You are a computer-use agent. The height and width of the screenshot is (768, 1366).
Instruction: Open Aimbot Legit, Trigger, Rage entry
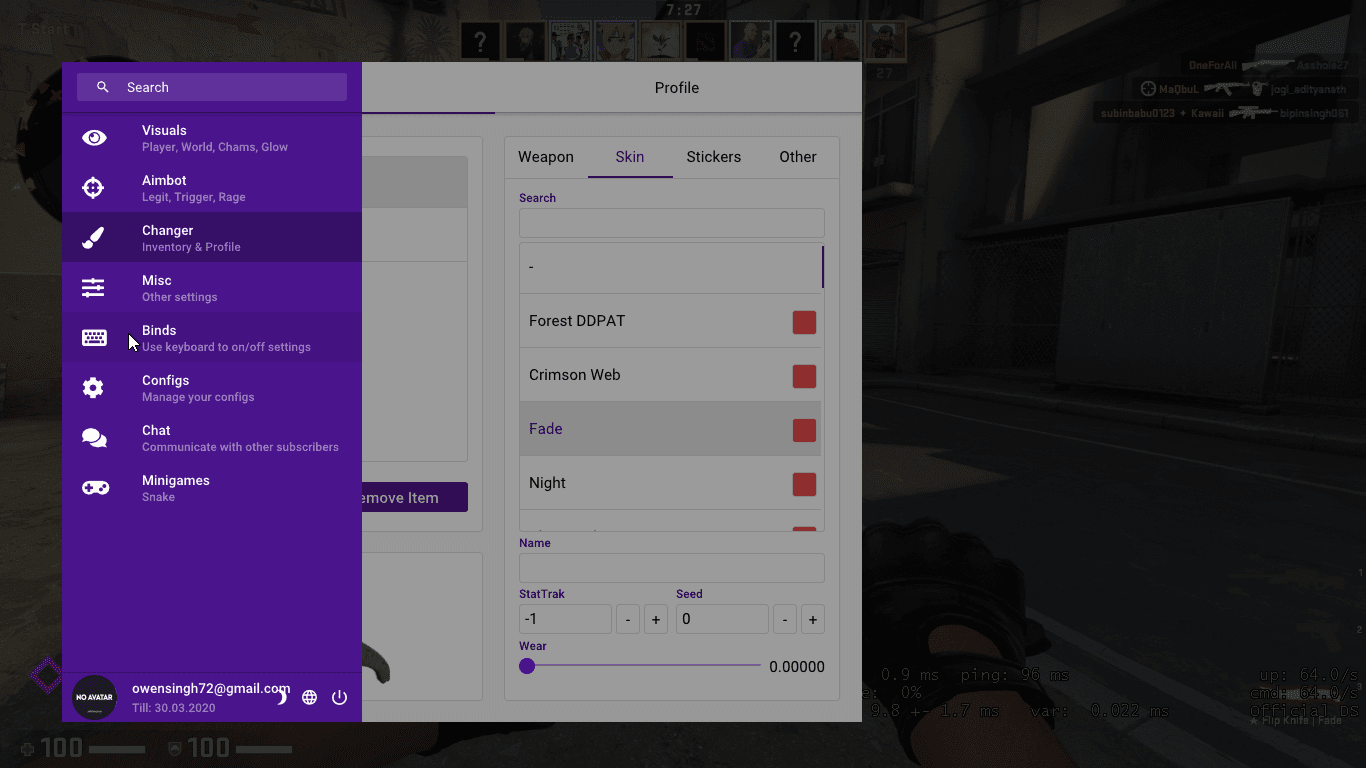(212, 187)
